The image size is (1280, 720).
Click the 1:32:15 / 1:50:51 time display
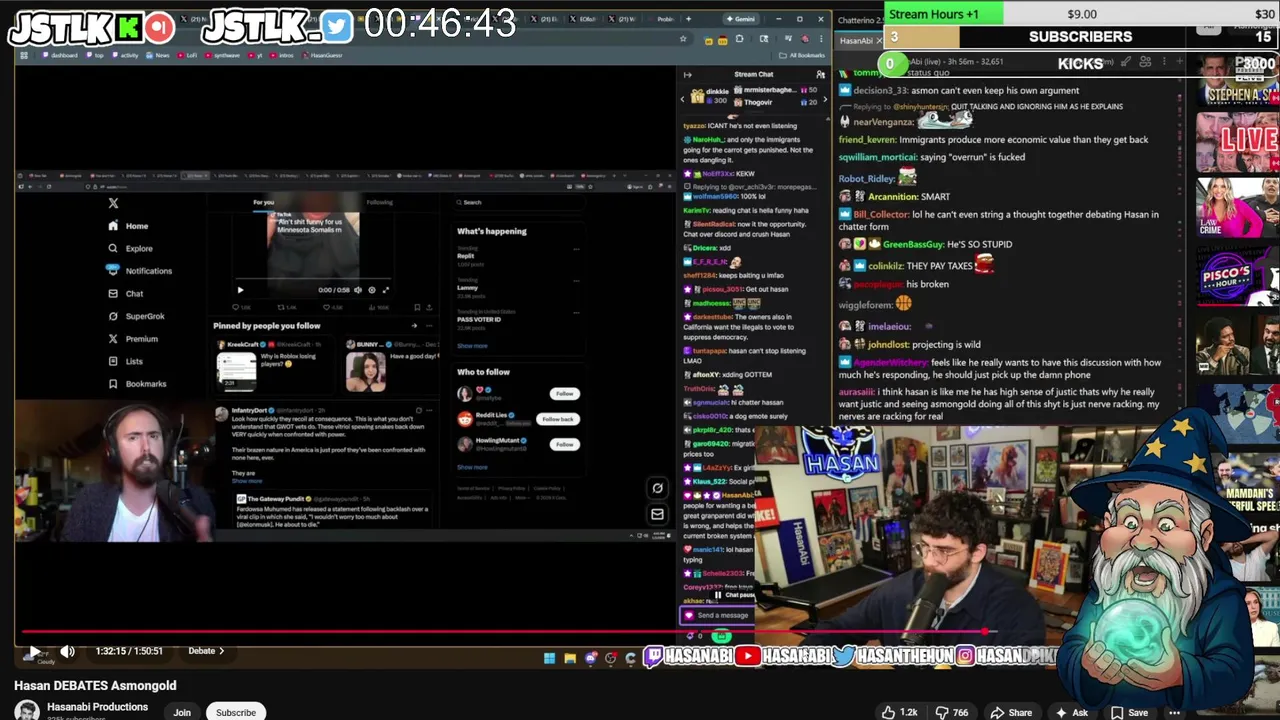(x=129, y=651)
